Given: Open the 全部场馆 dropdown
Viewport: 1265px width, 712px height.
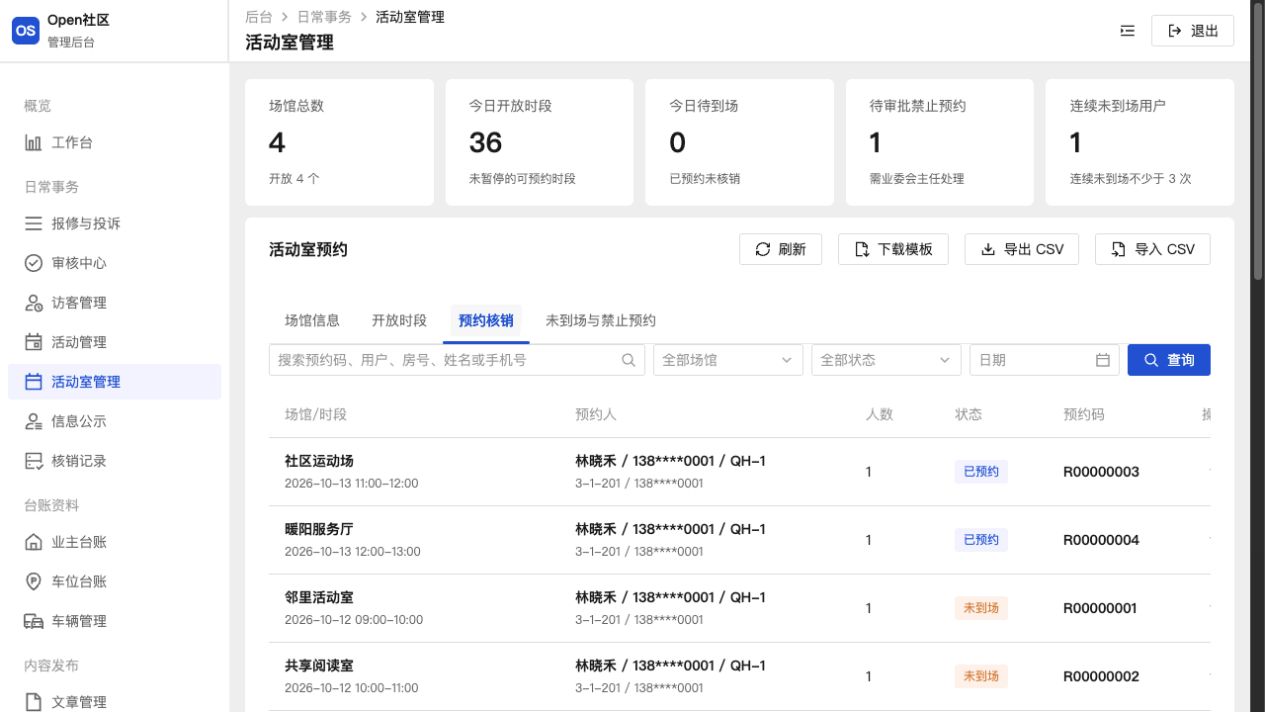Looking at the screenshot, I should pyautogui.click(x=728, y=360).
